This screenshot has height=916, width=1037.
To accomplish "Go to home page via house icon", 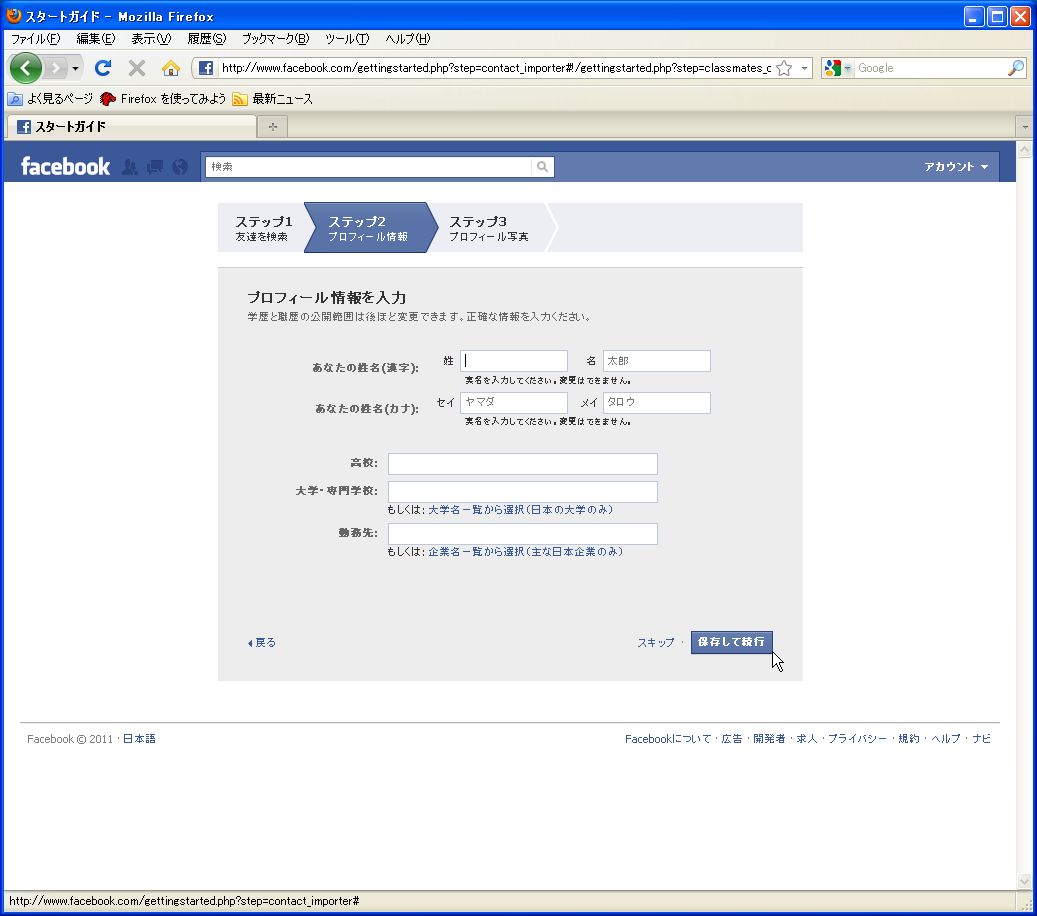I will pos(171,68).
